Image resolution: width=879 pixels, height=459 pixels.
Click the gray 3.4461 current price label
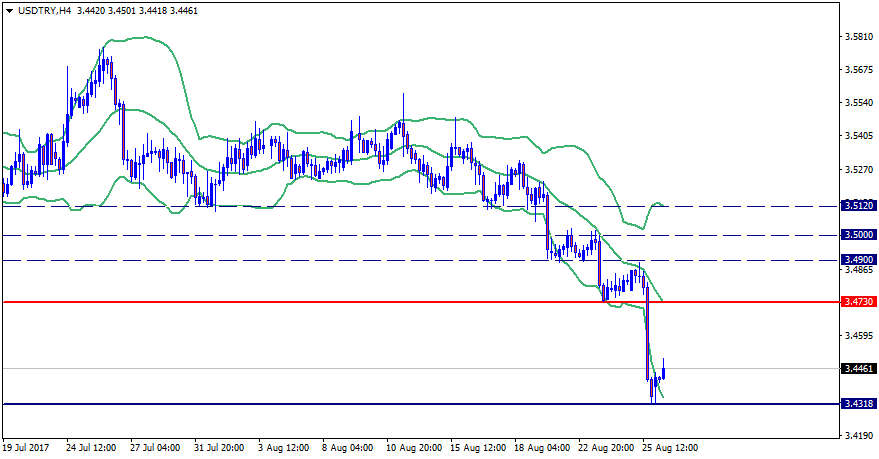click(859, 369)
